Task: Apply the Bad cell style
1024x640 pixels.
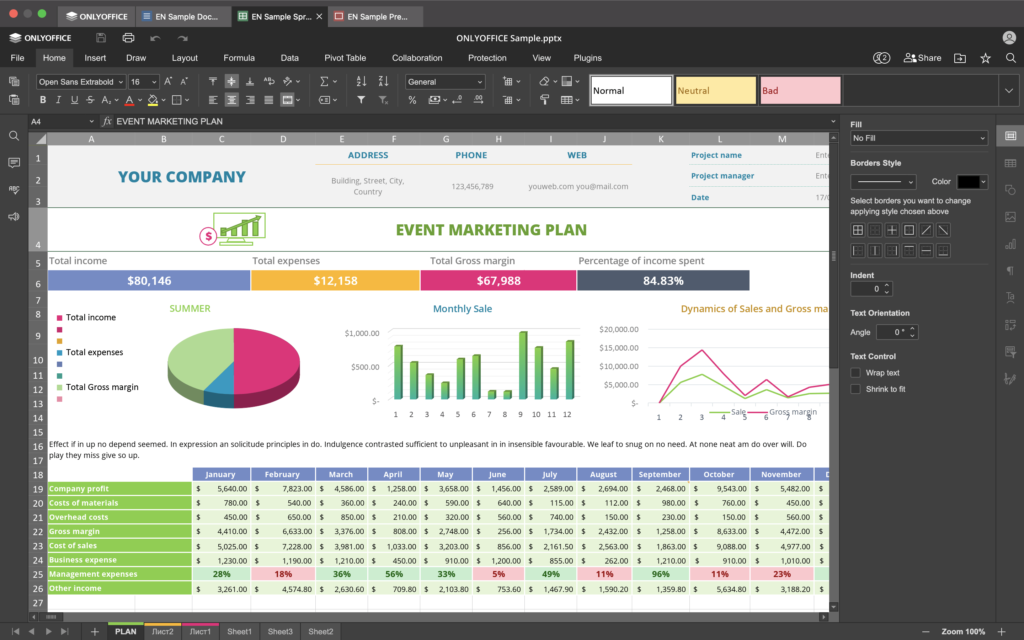Action: (x=800, y=91)
